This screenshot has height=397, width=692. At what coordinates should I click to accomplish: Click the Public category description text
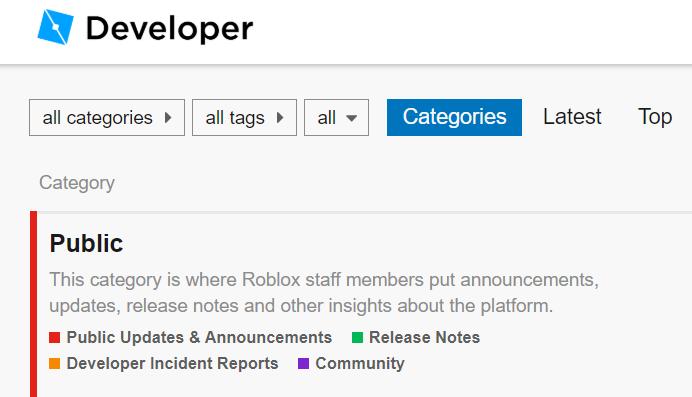tap(324, 292)
